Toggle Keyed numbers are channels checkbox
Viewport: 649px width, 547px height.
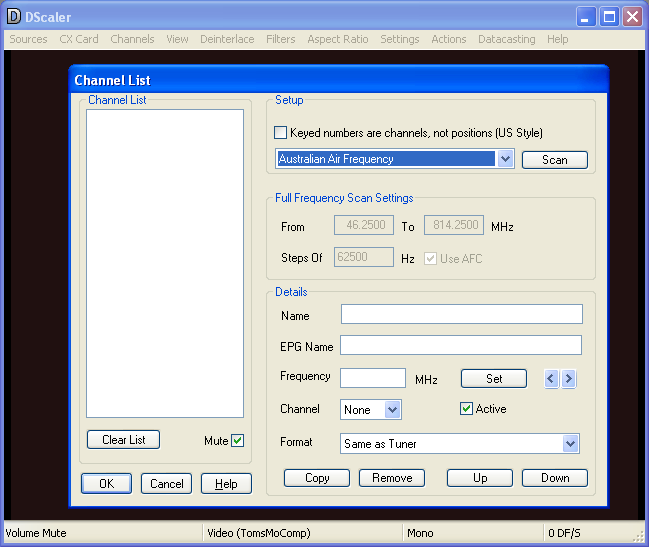280,133
